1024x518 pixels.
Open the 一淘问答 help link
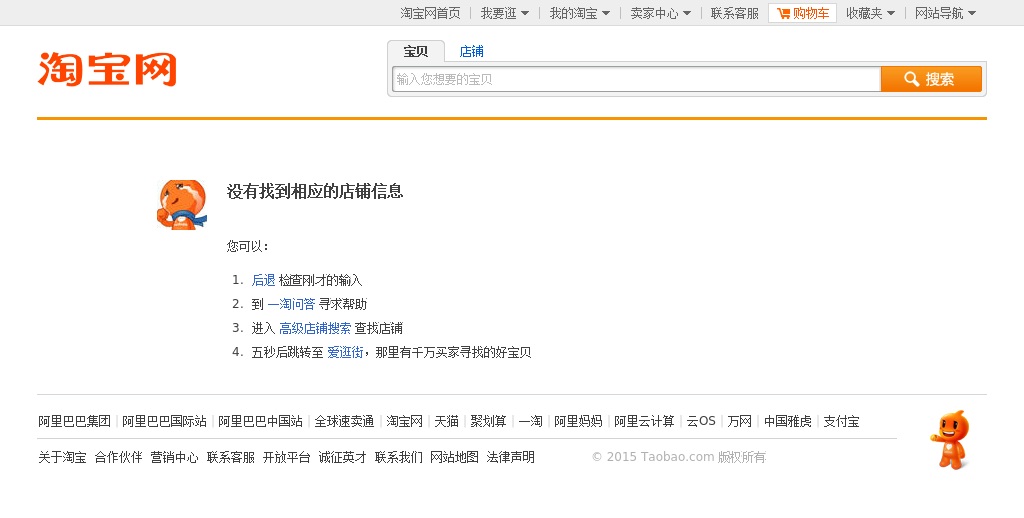pos(291,304)
